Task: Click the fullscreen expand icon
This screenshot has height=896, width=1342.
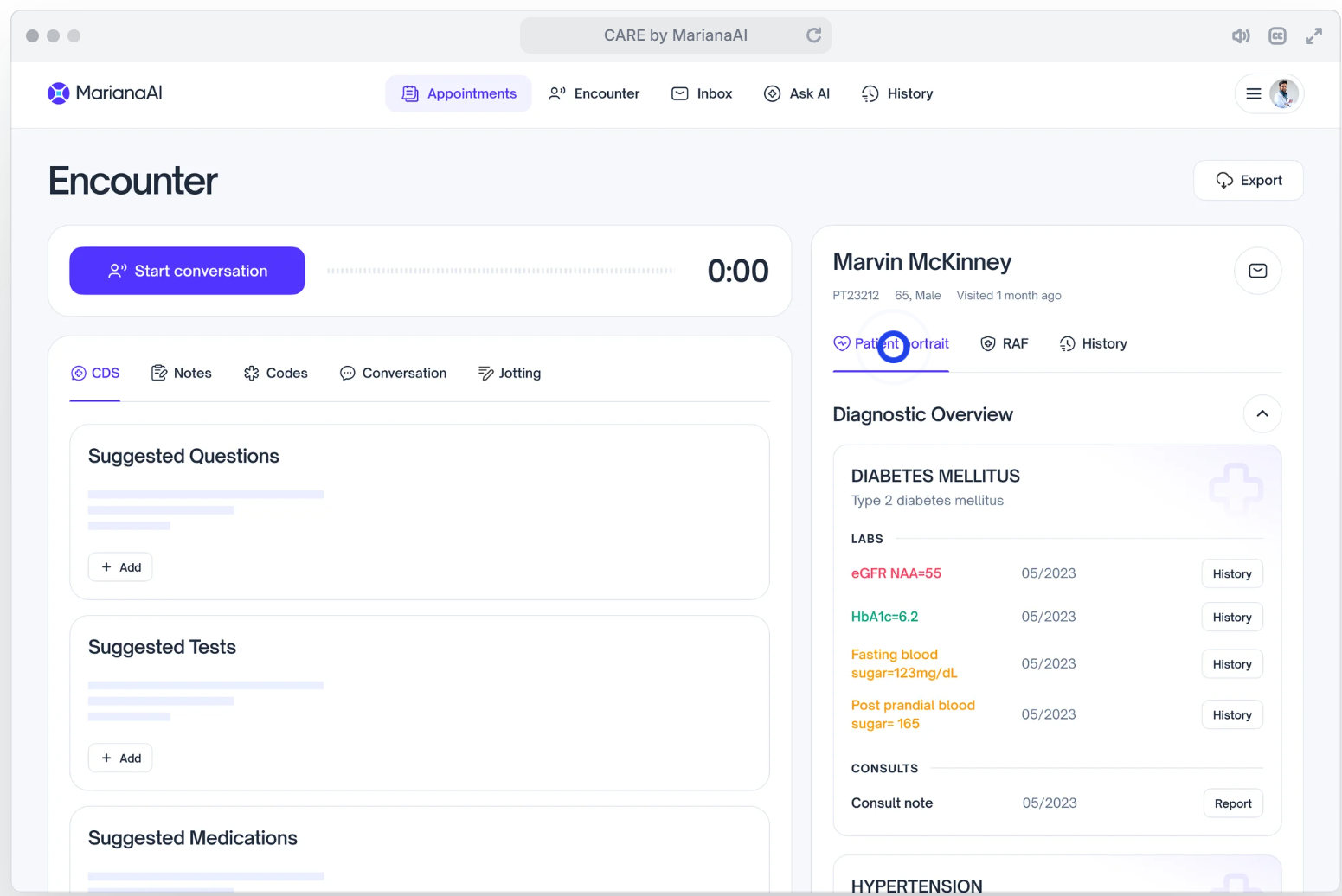Action: [1313, 35]
